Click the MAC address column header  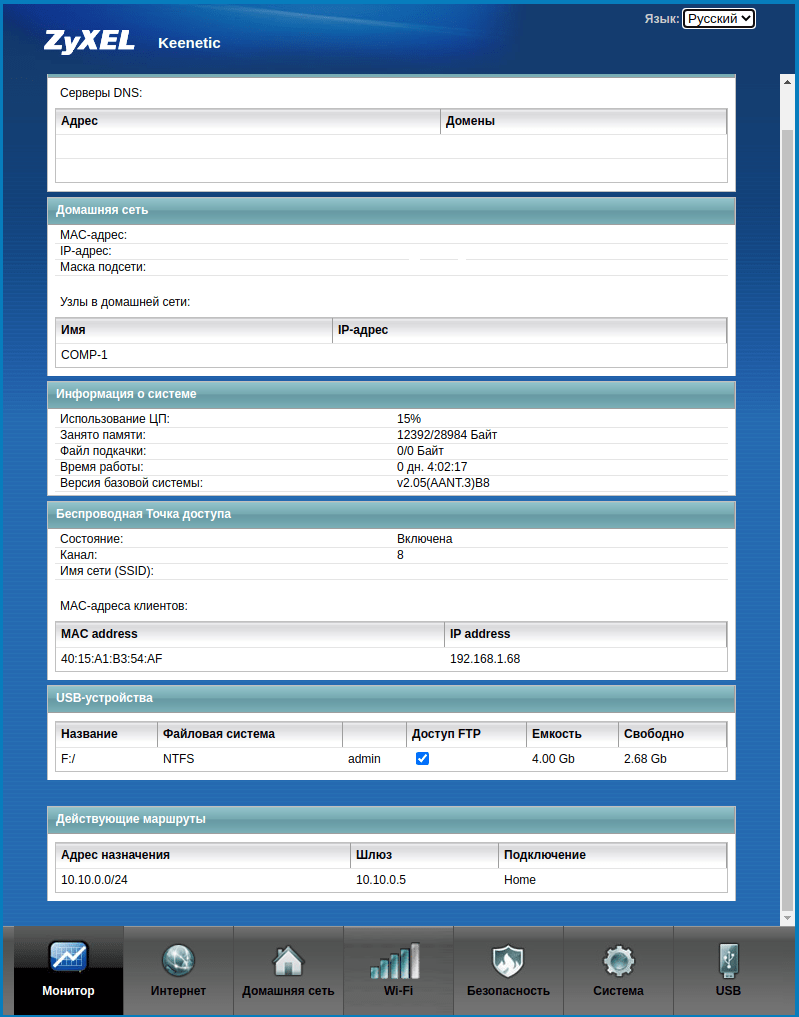250,634
